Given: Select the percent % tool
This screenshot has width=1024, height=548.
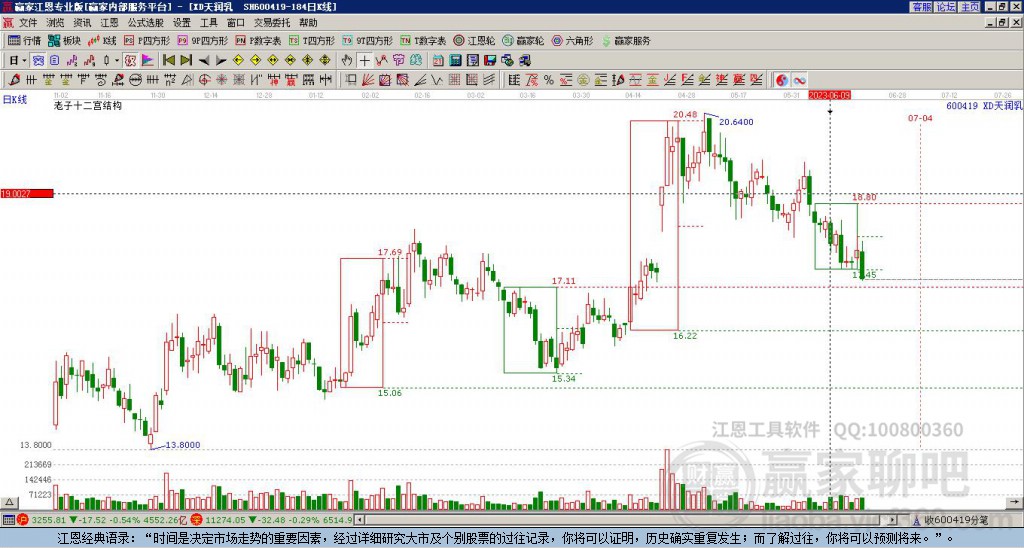Looking at the screenshot, I should (x=549, y=80).
